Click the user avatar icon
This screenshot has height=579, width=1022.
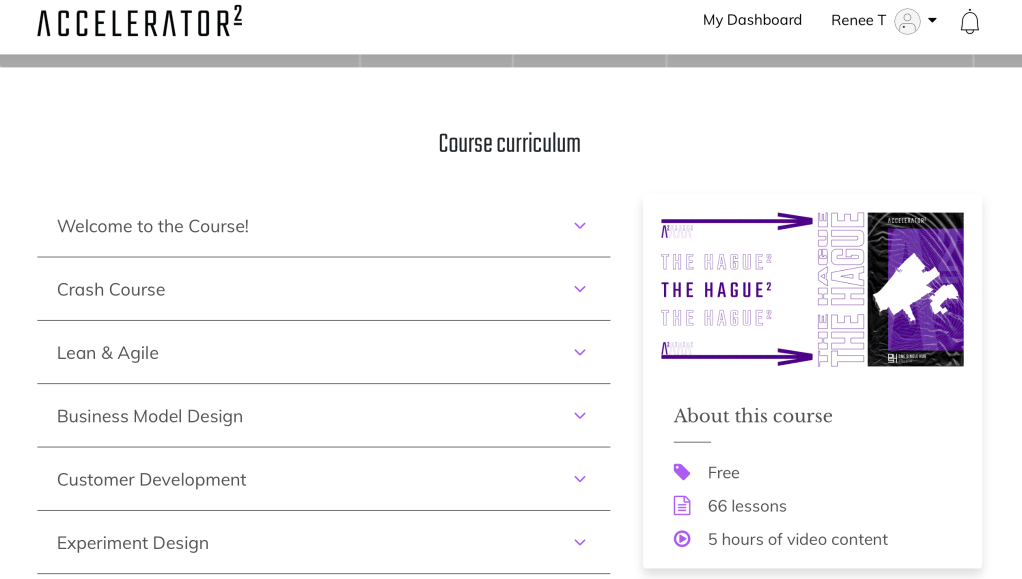tap(907, 21)
